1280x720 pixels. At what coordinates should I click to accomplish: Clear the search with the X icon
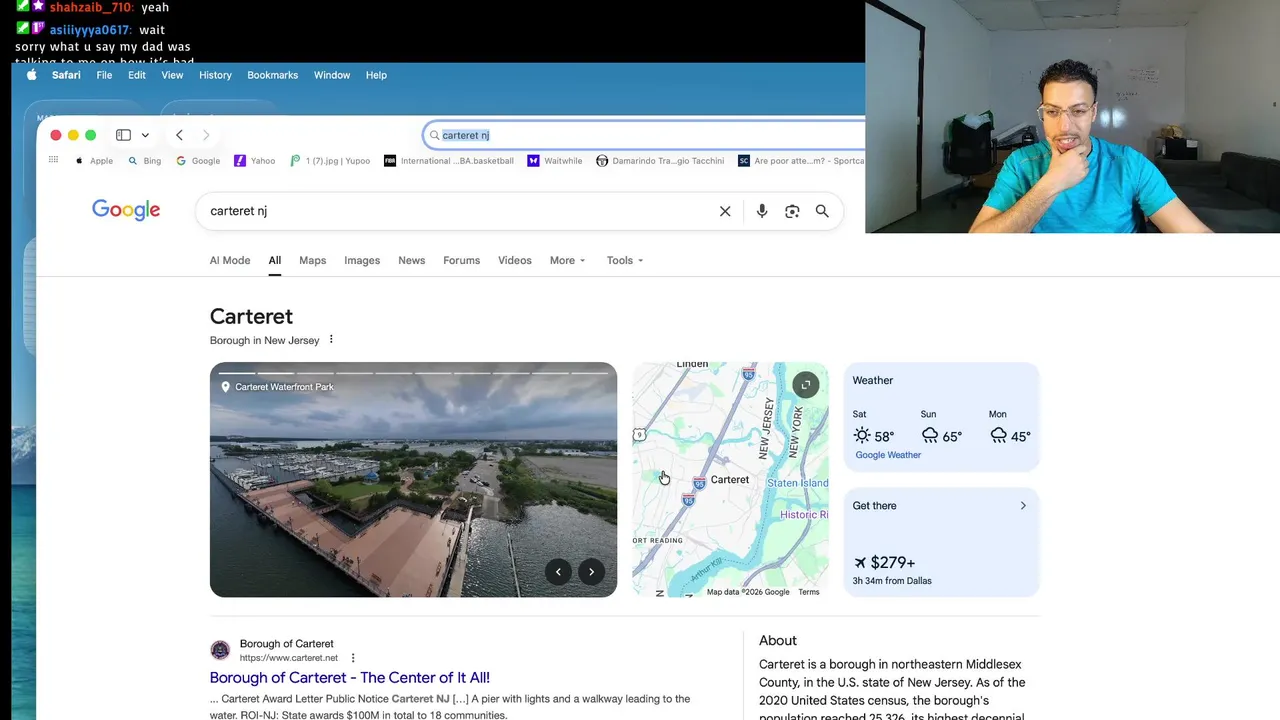(725, 211)
